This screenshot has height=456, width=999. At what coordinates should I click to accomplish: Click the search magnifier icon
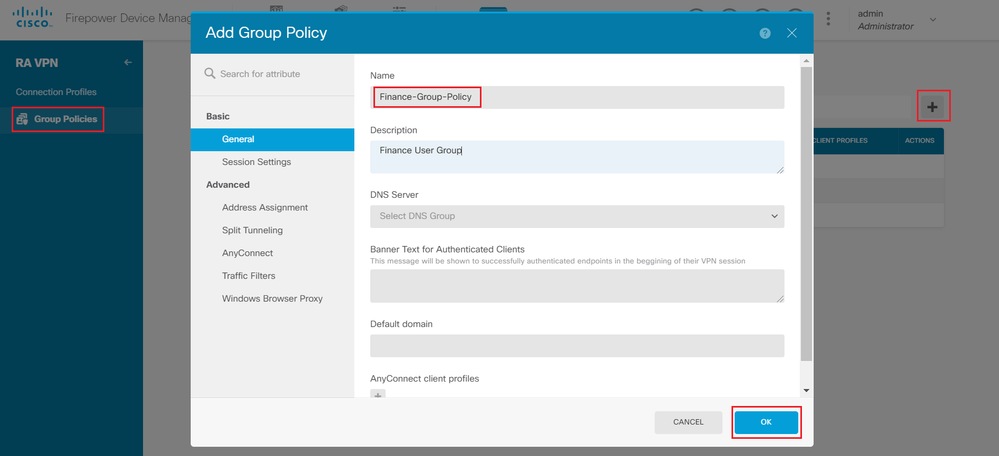(x=210, y=74)
